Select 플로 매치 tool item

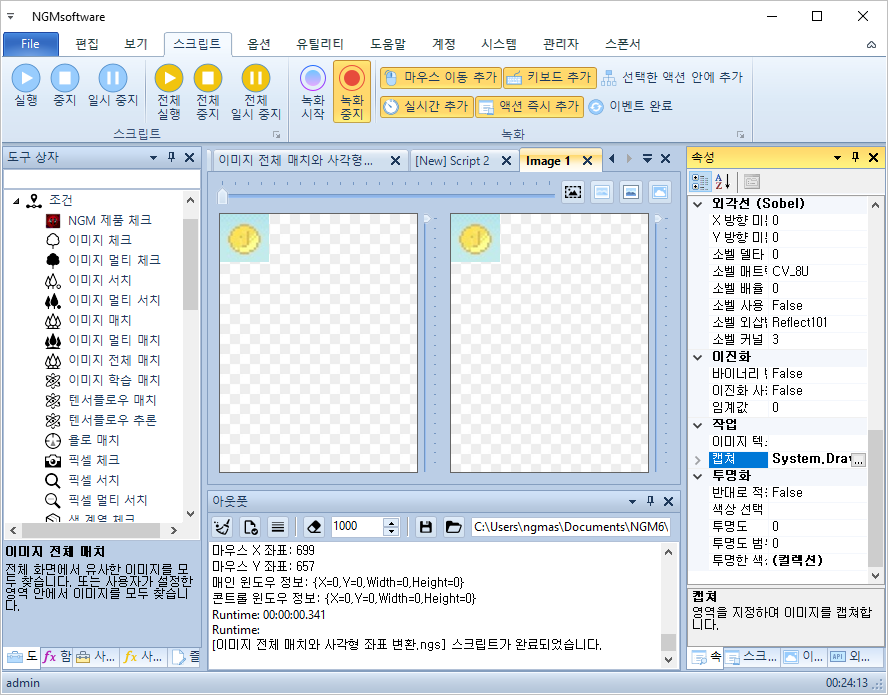pyautogui.click(x=93, y=440)
